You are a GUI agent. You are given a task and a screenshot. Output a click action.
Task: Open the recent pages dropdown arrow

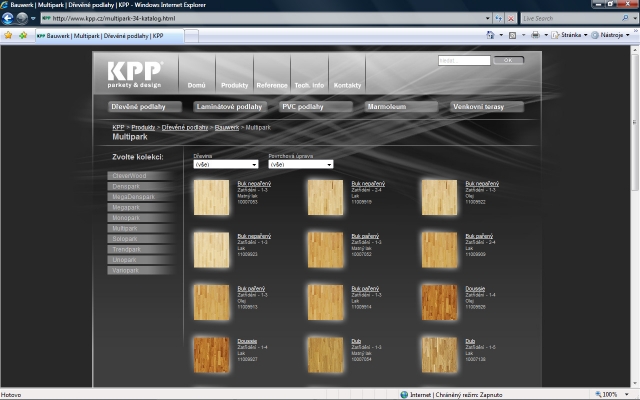[x=33, y=19]
